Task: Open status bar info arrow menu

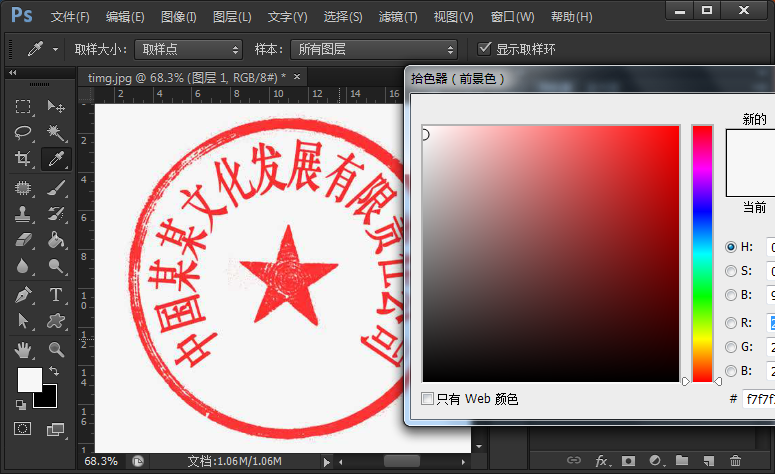Action: [x=326, y=462]
